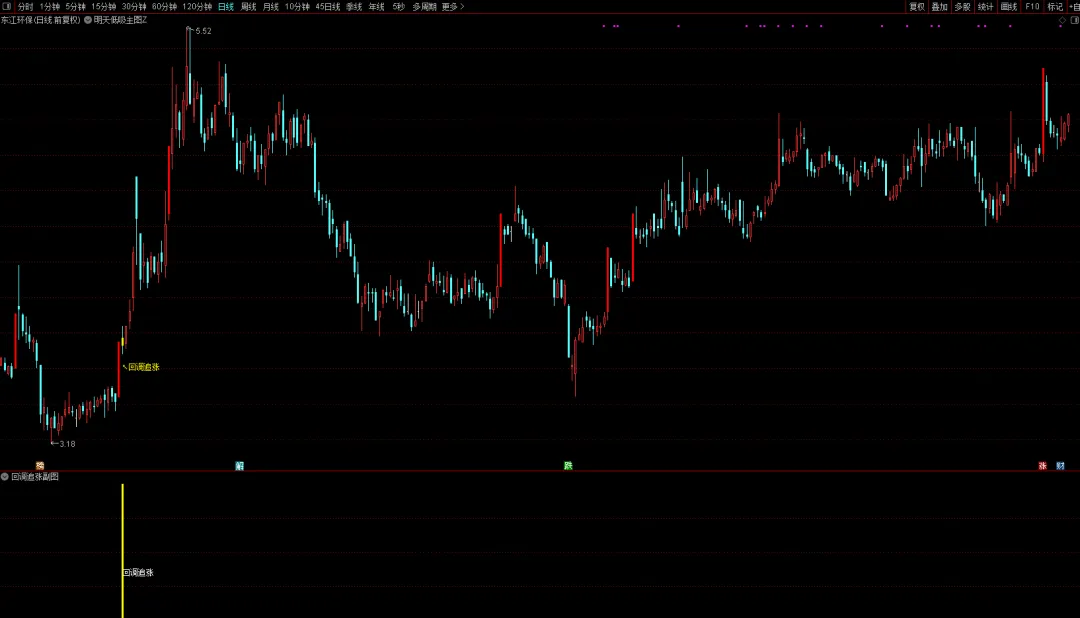The height and width of the screenshot is (618, 1080).
Task: Click the 标记 mark button
Action: pyautogui.click(x=1055, y=6)
